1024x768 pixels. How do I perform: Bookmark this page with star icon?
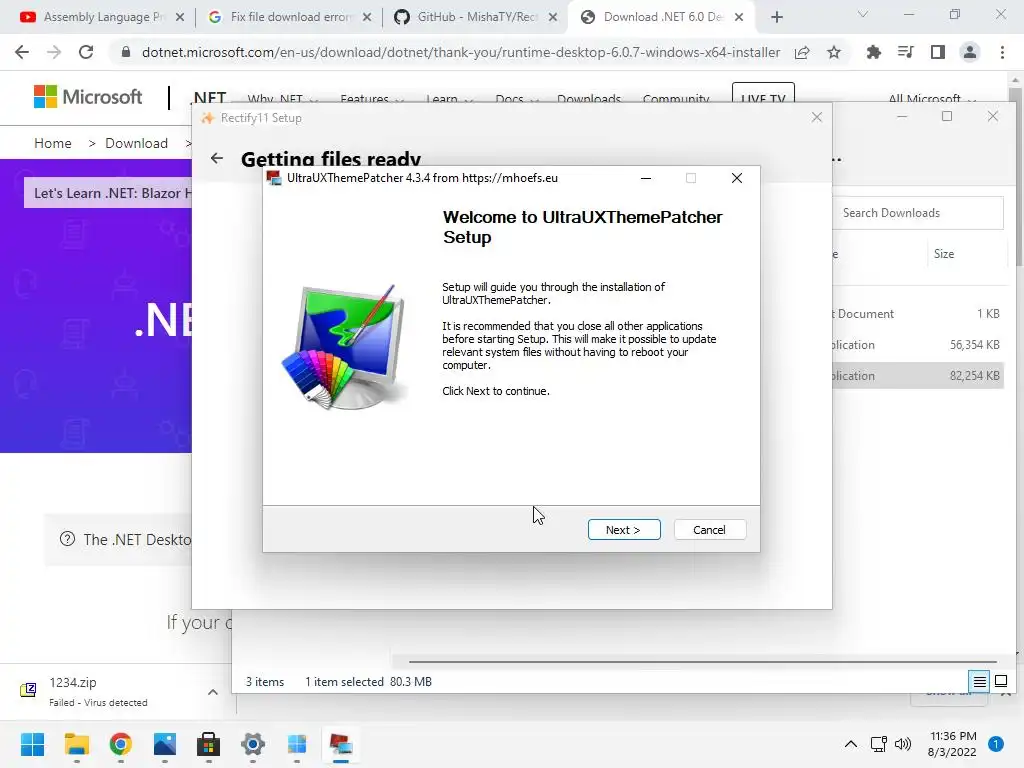click(834, 52)
